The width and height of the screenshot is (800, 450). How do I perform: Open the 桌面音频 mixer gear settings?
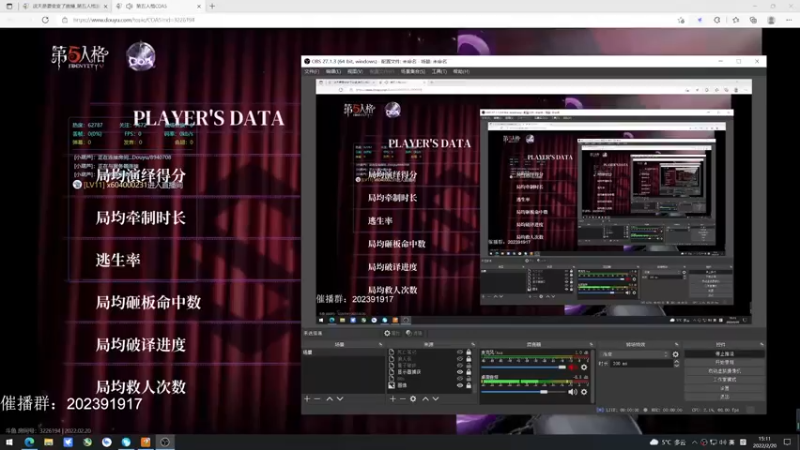coord(584,392)
